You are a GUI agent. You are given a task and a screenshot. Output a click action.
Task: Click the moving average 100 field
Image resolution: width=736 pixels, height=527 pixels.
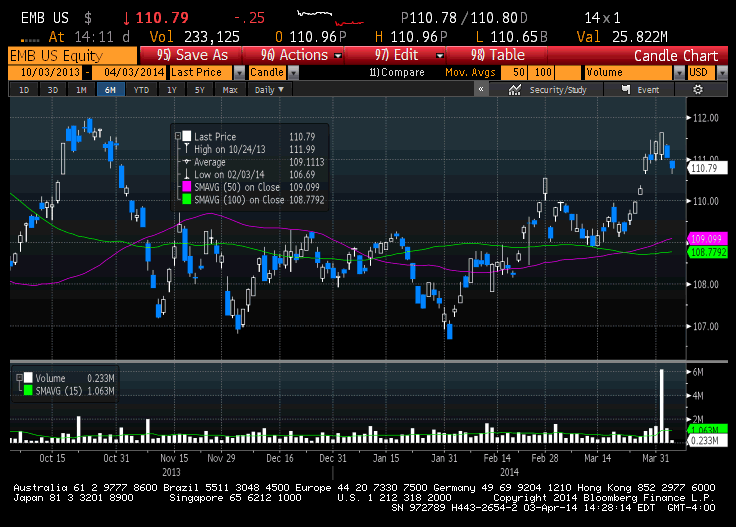(541, 72)
